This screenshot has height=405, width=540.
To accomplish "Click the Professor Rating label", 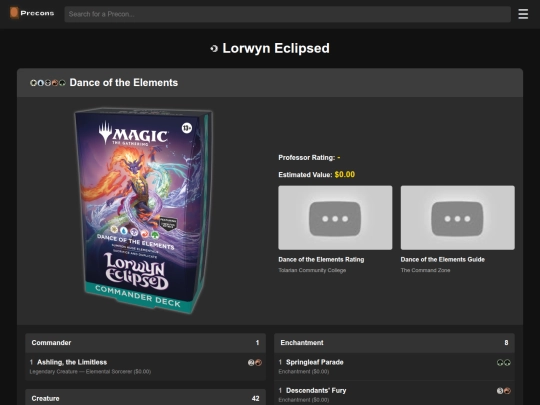I will pyautogui.click(x=307, y=158).
